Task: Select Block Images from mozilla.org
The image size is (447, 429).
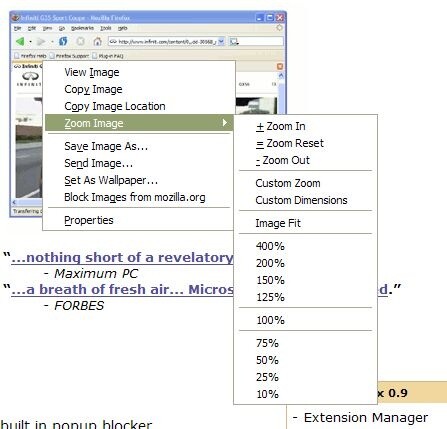Action: pos(135,197)
